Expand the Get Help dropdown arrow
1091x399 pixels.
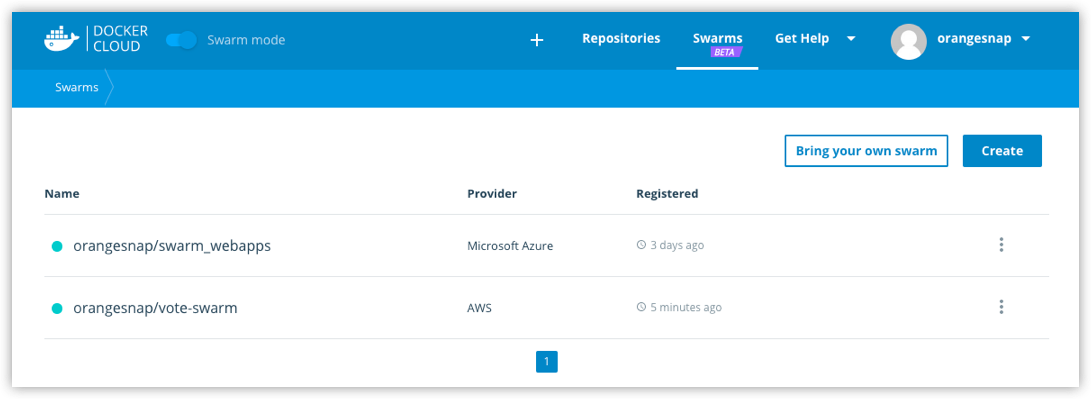point(851,39)
